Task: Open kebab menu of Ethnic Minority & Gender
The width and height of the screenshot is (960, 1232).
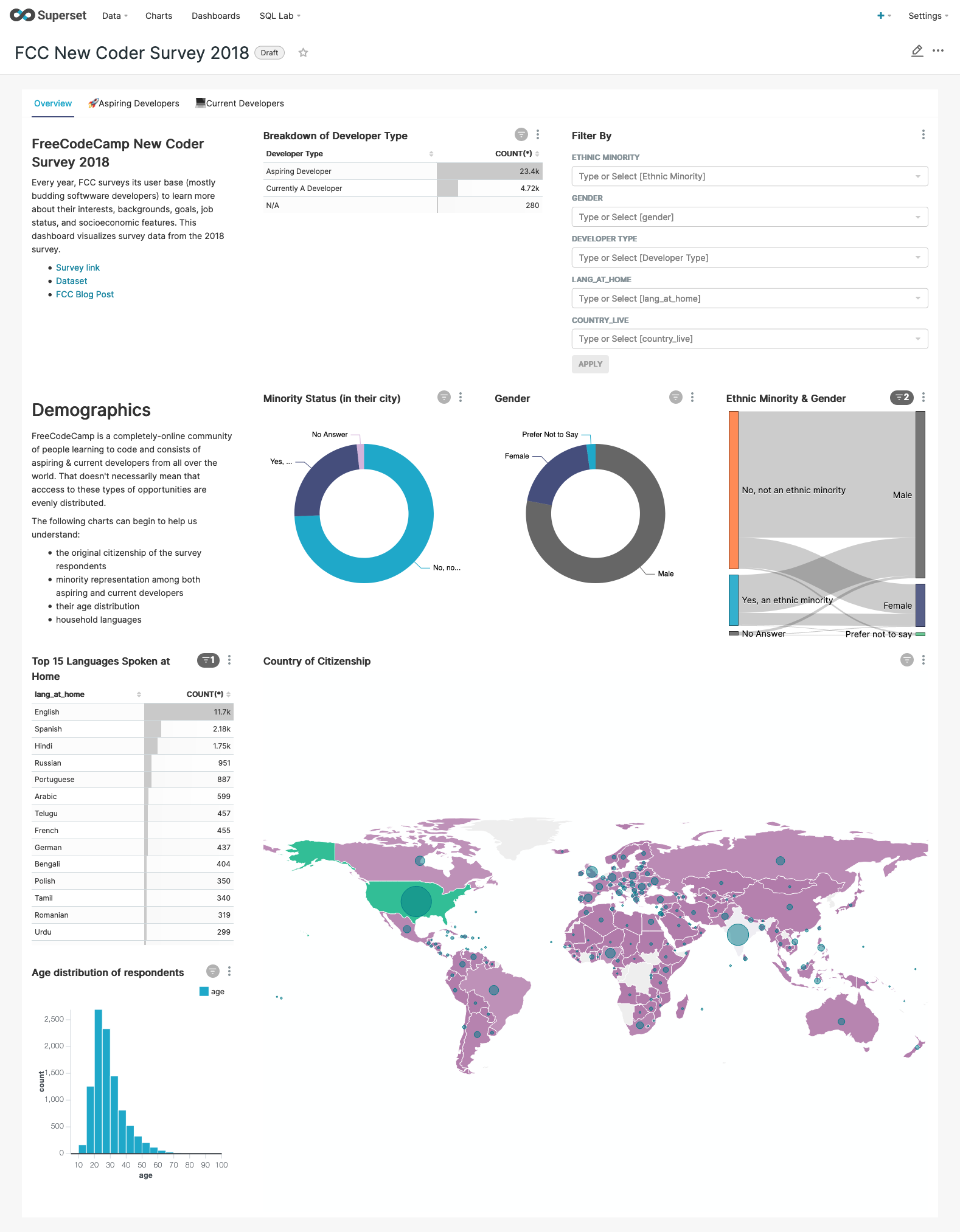Action: pos(923,397)
